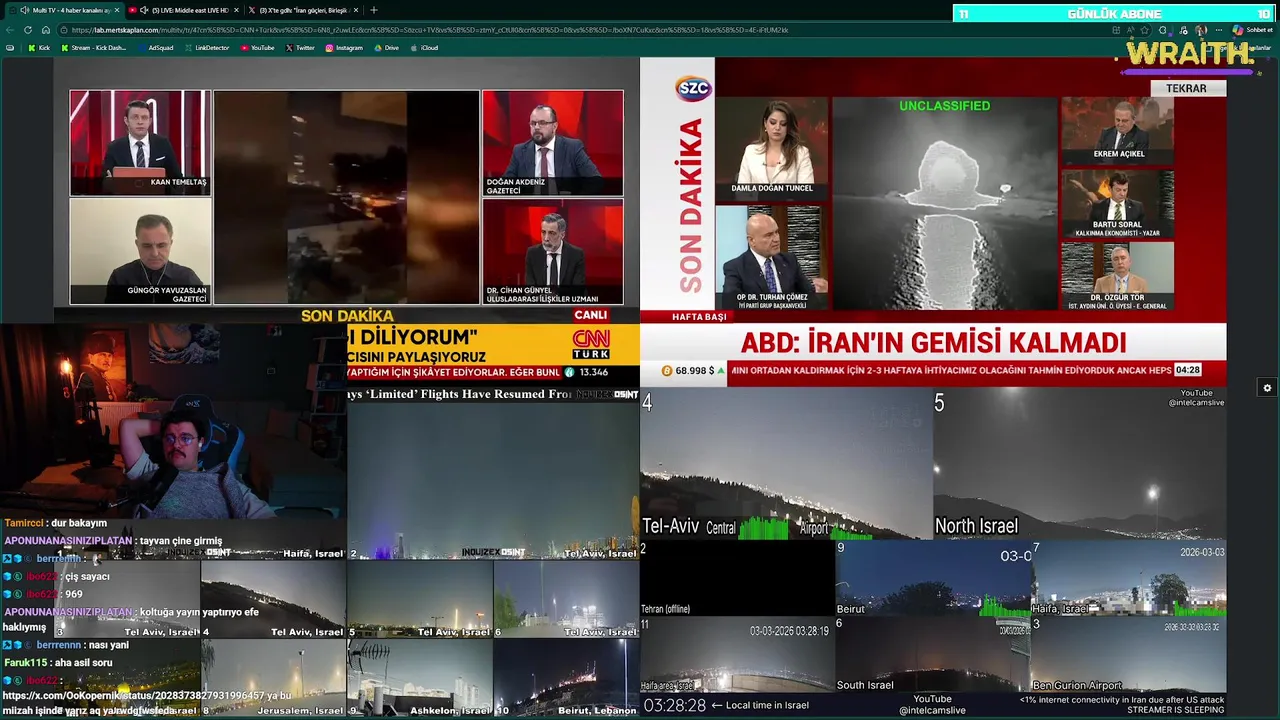
Task: Open the Instagram bookmark
Action: pos(344,48)
